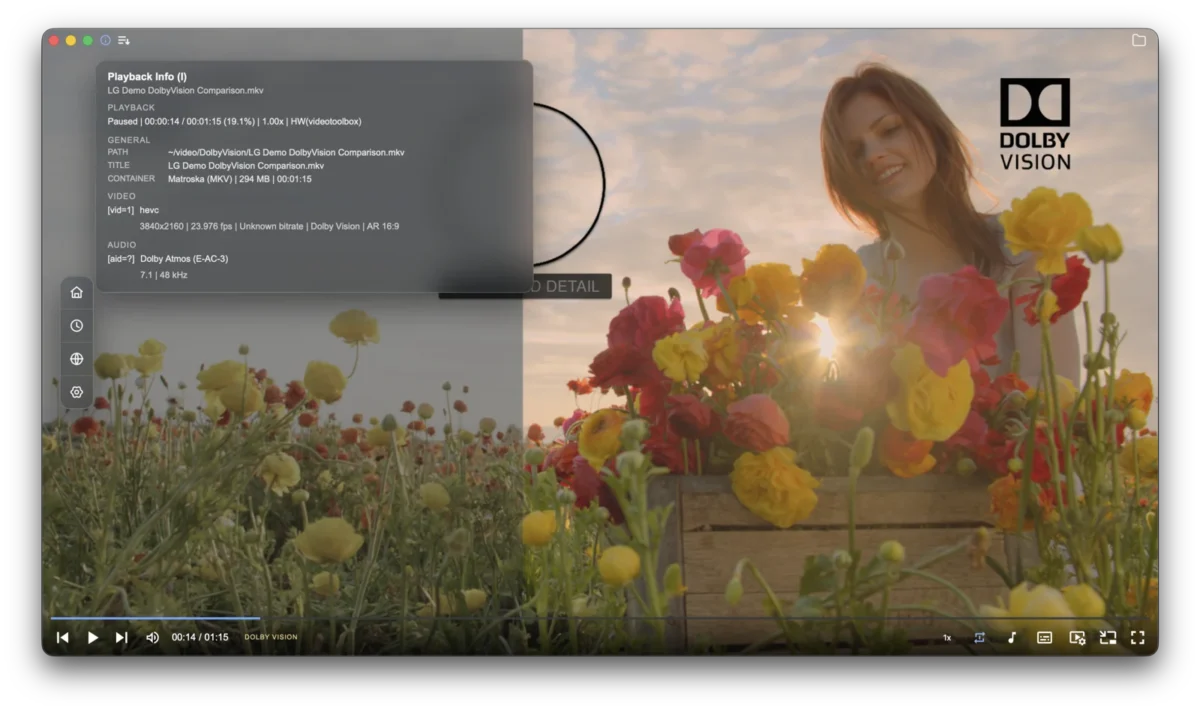This screenshot has width=1200, height=711.
Task: Open the 1x playback speed selector
Action: (x=947, y=637)
